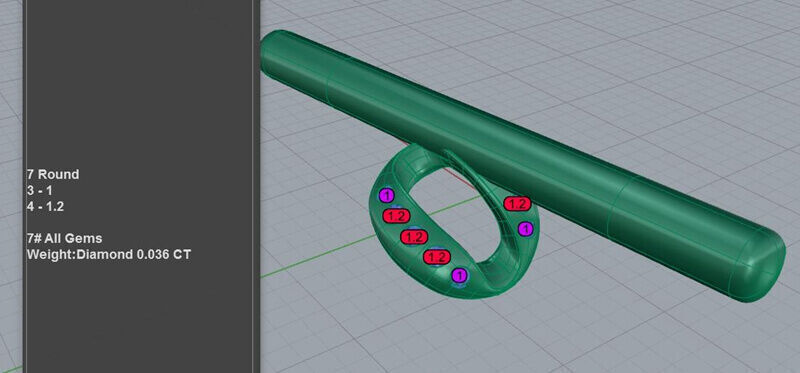Pick the topmost purple 1 tag on ring front
800x373 pixels.
click(386, 195)
